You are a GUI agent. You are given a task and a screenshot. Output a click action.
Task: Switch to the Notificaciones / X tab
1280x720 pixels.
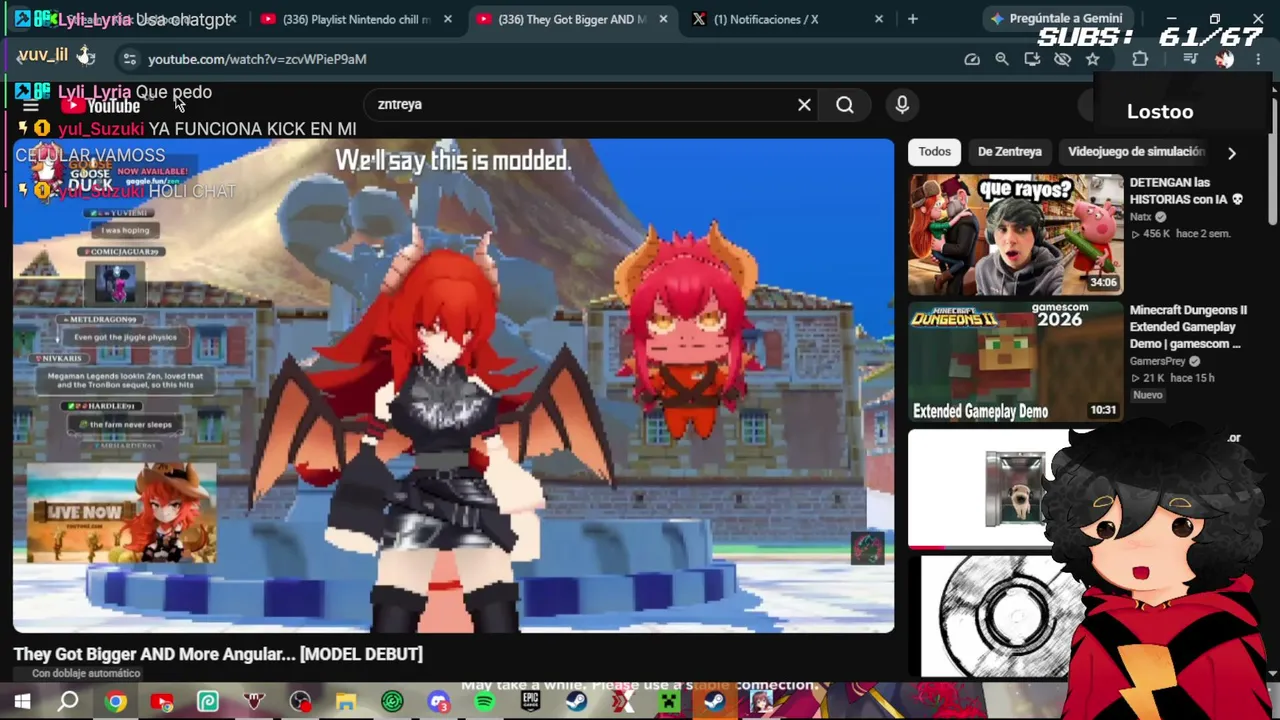pos(766,19)
